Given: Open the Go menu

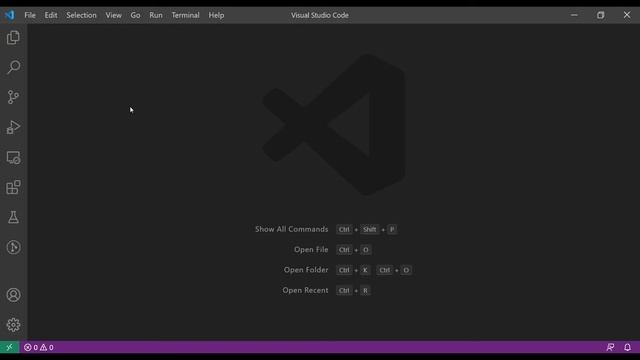Looking at the screenshot, I should tap(135, 15).
